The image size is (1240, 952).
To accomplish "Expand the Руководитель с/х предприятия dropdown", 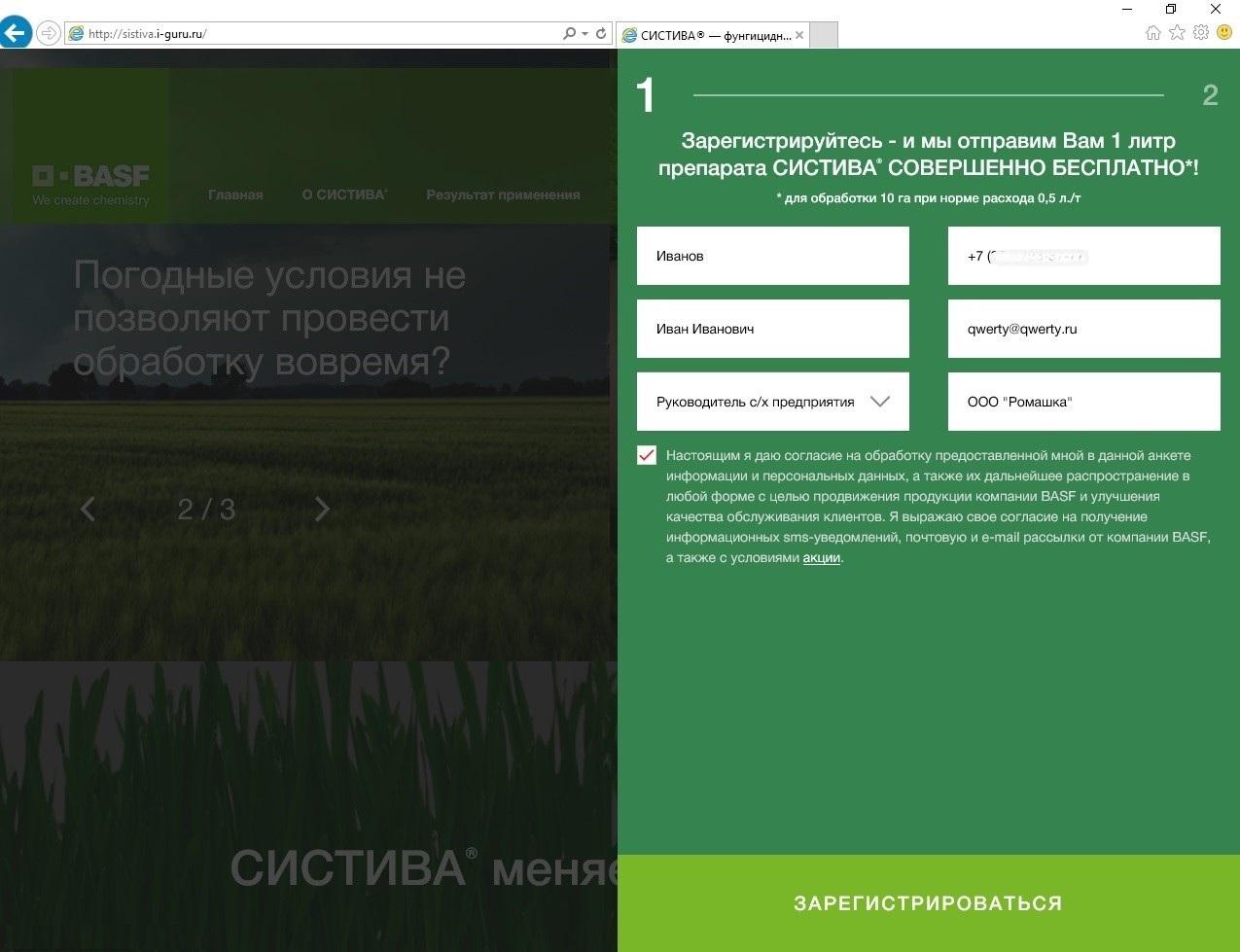I will click(x=773, y=402).
